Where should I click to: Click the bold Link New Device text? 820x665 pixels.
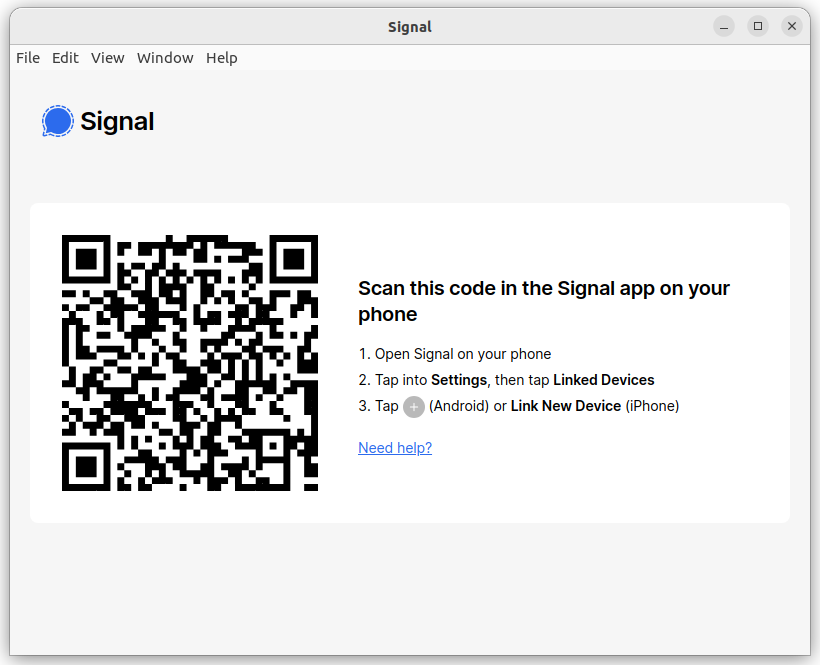coord(566,406)
